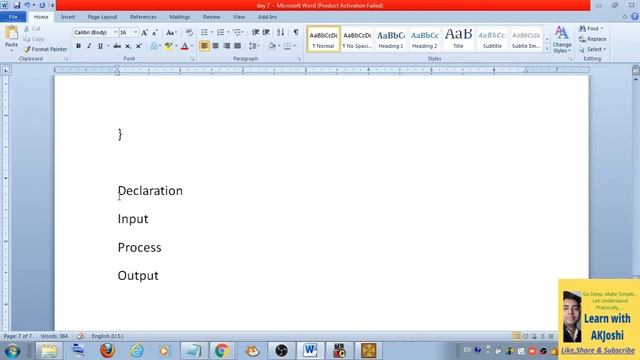The height and width of the screenshot is (360, 640).
Task: Switch to the Page Layout tab
Action: tap(102, 17)
